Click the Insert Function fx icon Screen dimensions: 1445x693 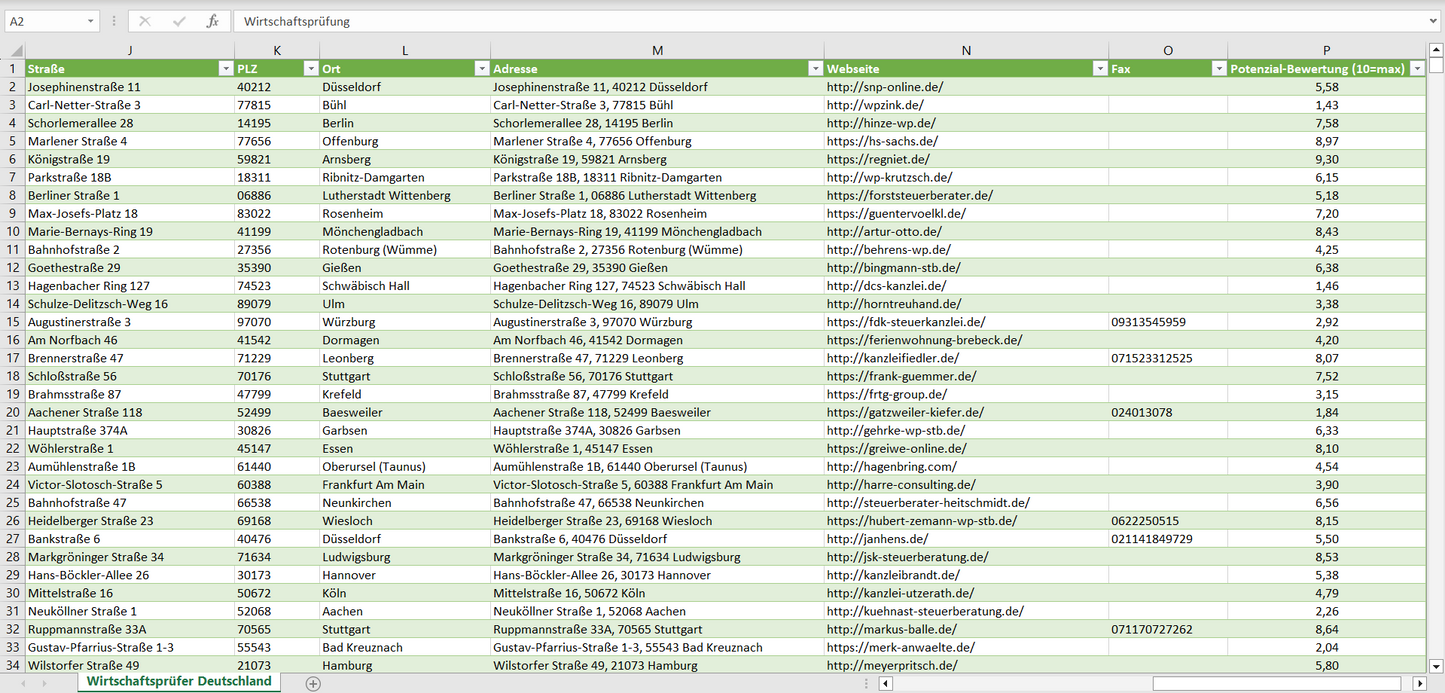212,21
